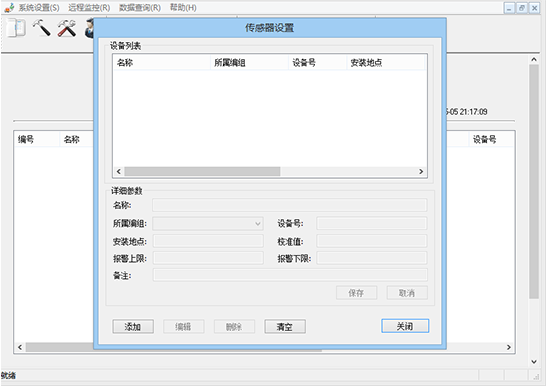Click the 报警下限 input field
This screenshot has width=546, height=388.
tap(372, 258)
